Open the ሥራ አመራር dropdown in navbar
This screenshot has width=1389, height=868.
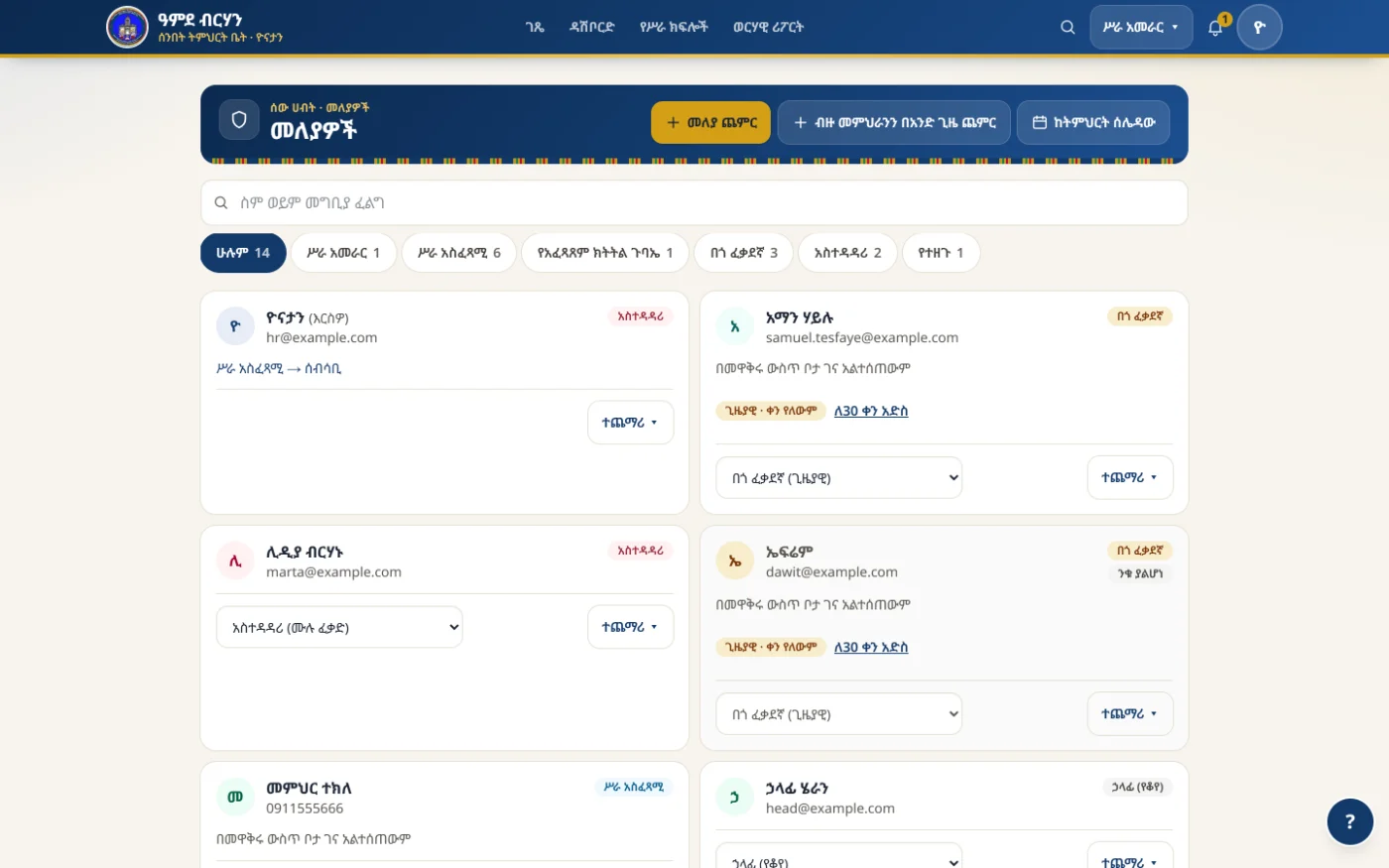(1141, 27)
